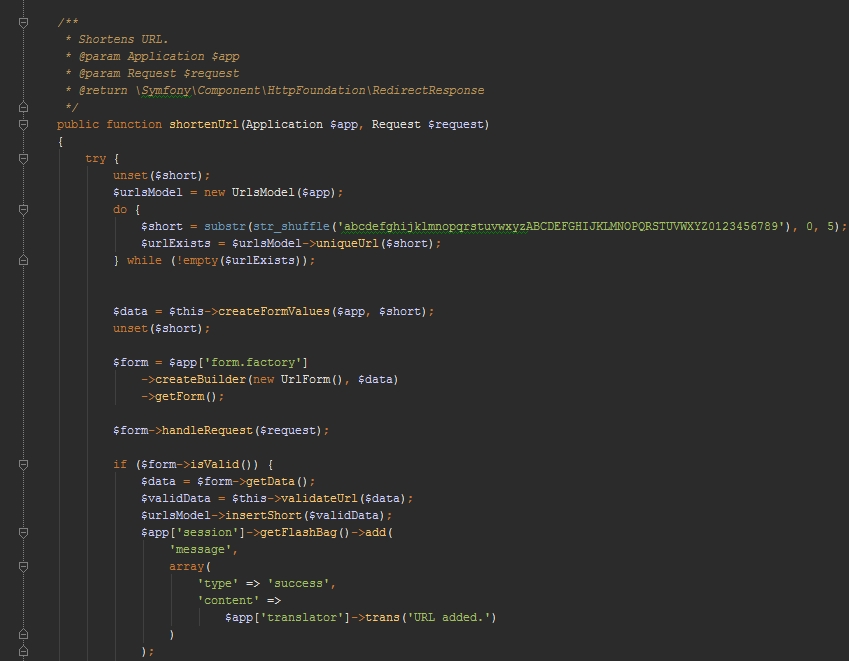This screenshot has width=849, height=661.
Task: Click the 'translator' string key
Action: click(x=302, y=618)
